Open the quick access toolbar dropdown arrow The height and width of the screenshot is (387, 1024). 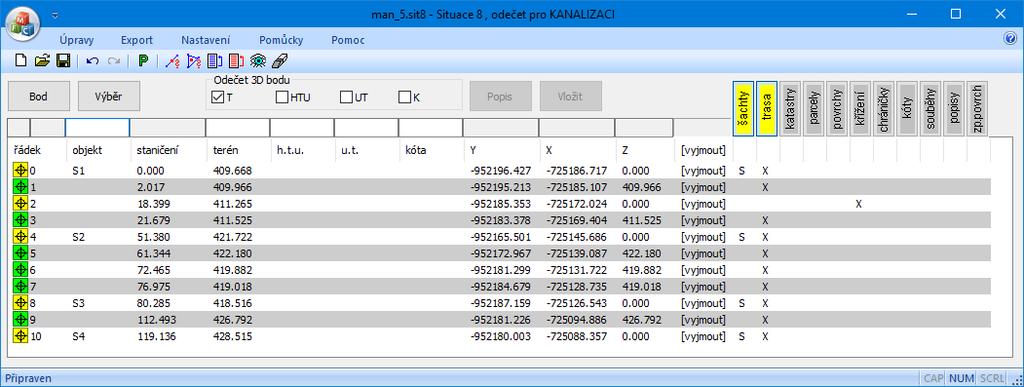tap(56, 14)
